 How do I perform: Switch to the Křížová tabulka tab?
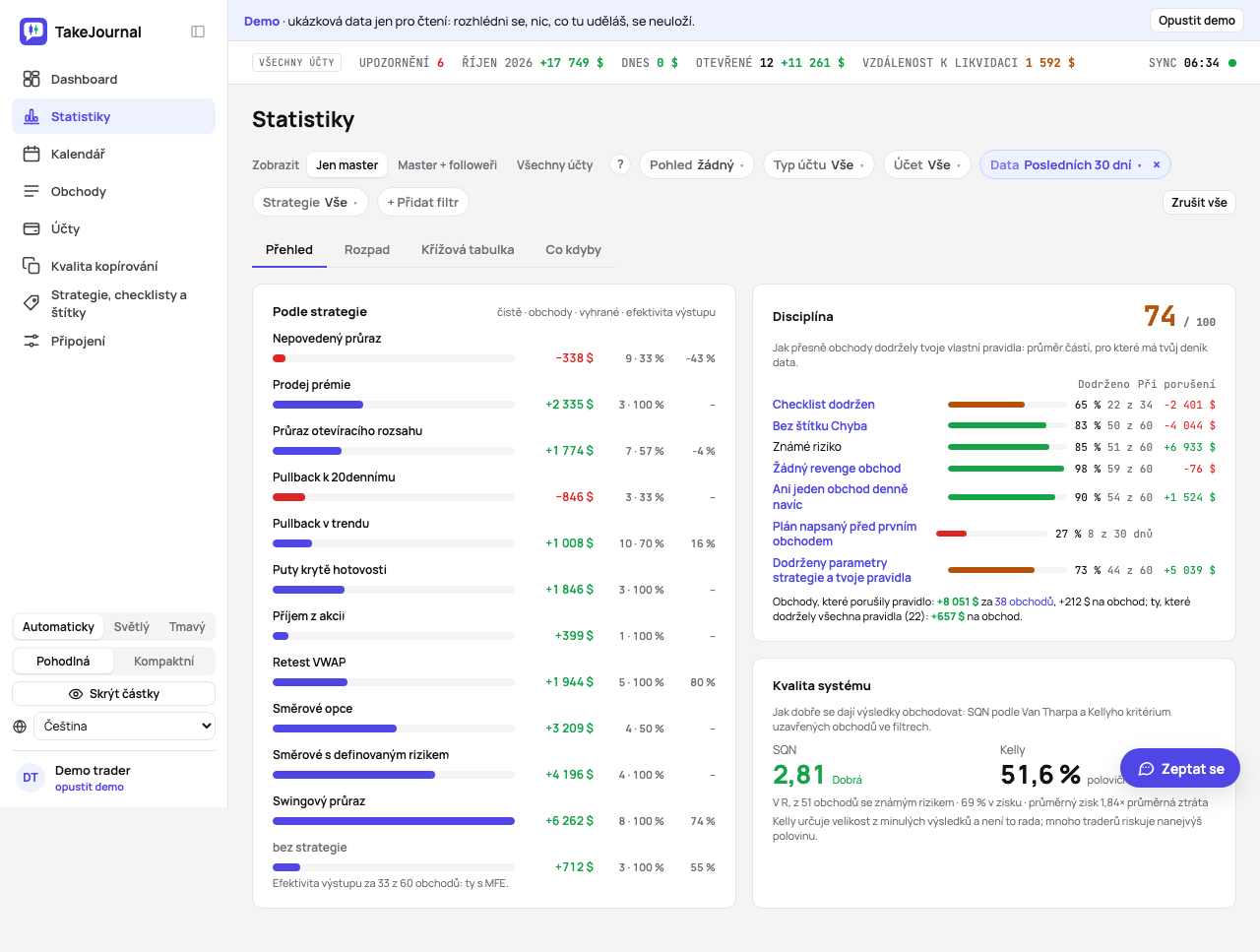click(x=468, y=250)
